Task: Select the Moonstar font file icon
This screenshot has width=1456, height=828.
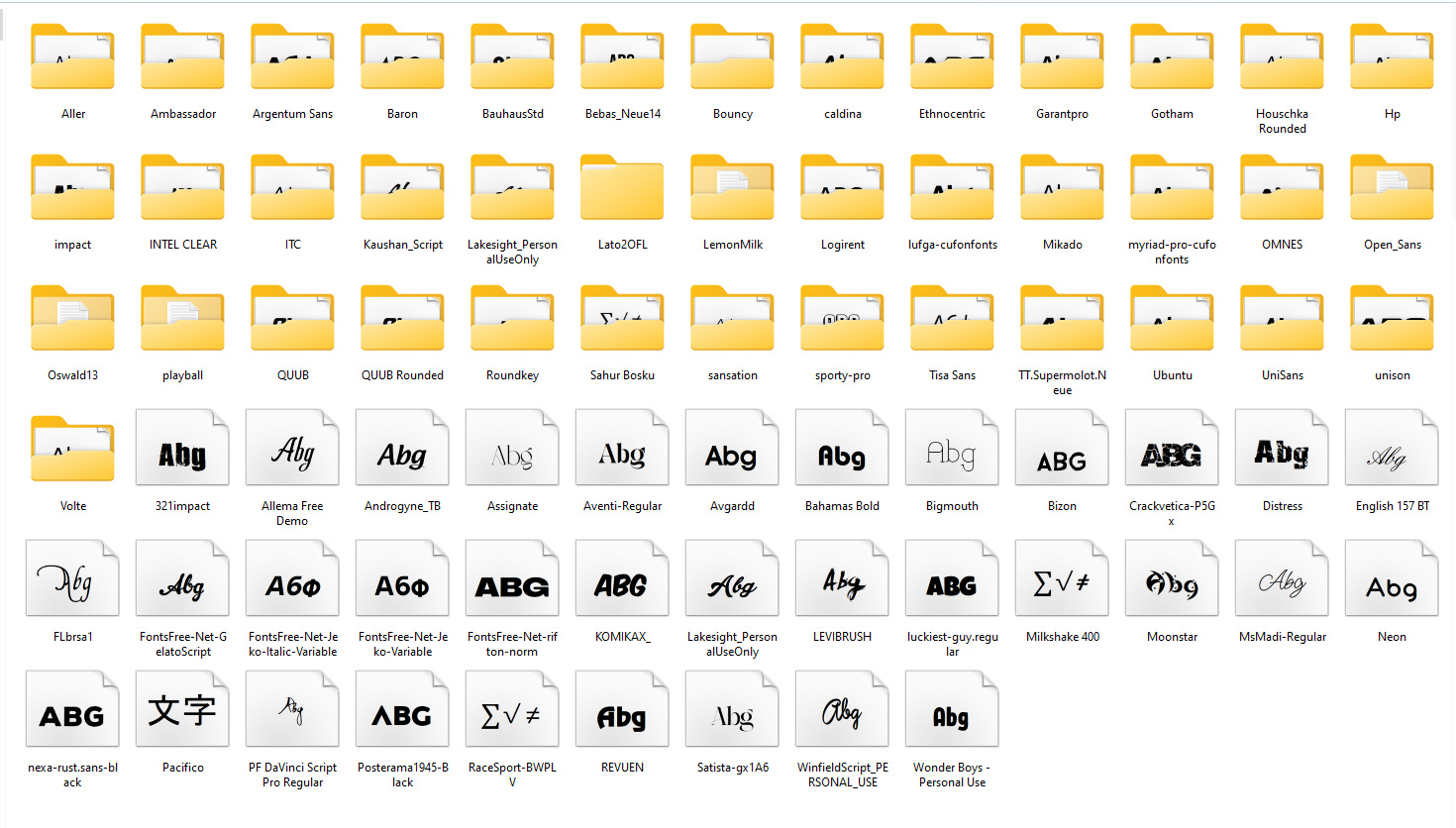Action: (1172, 578)
